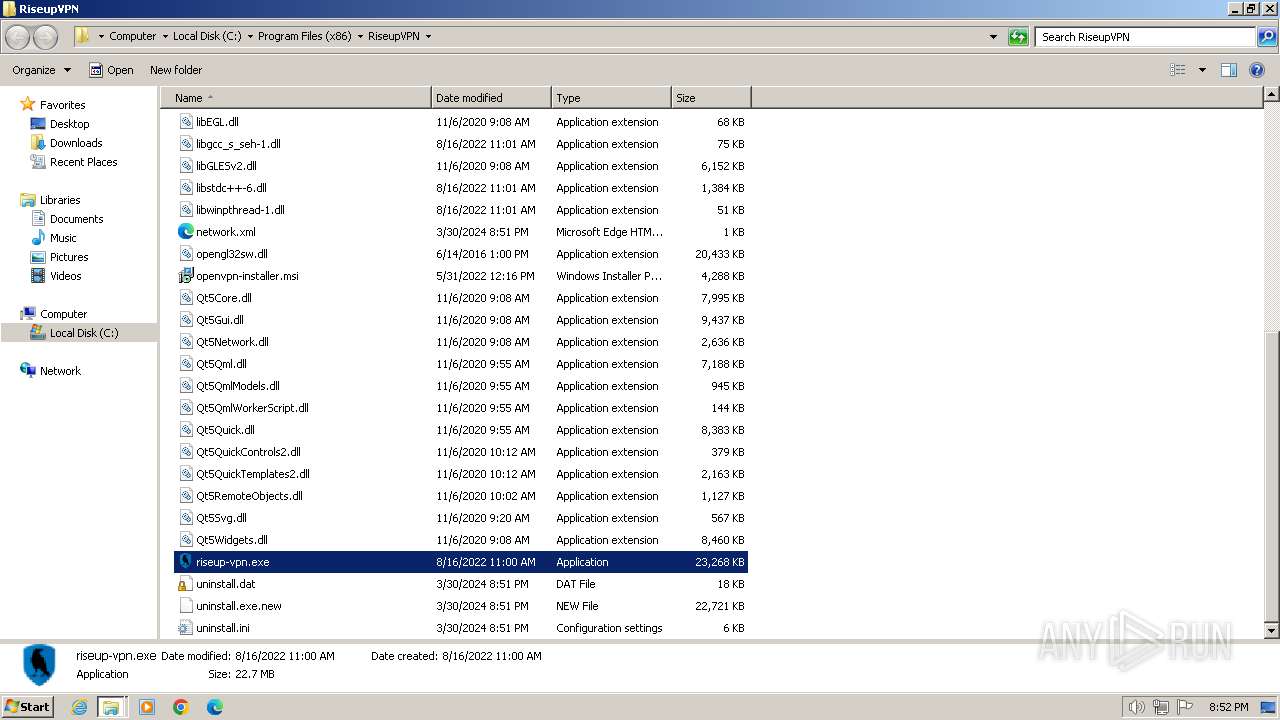Select the Qt5RemoteObjects.dll file
This screenshot has width=1280, height=720.
pos(249,496)
